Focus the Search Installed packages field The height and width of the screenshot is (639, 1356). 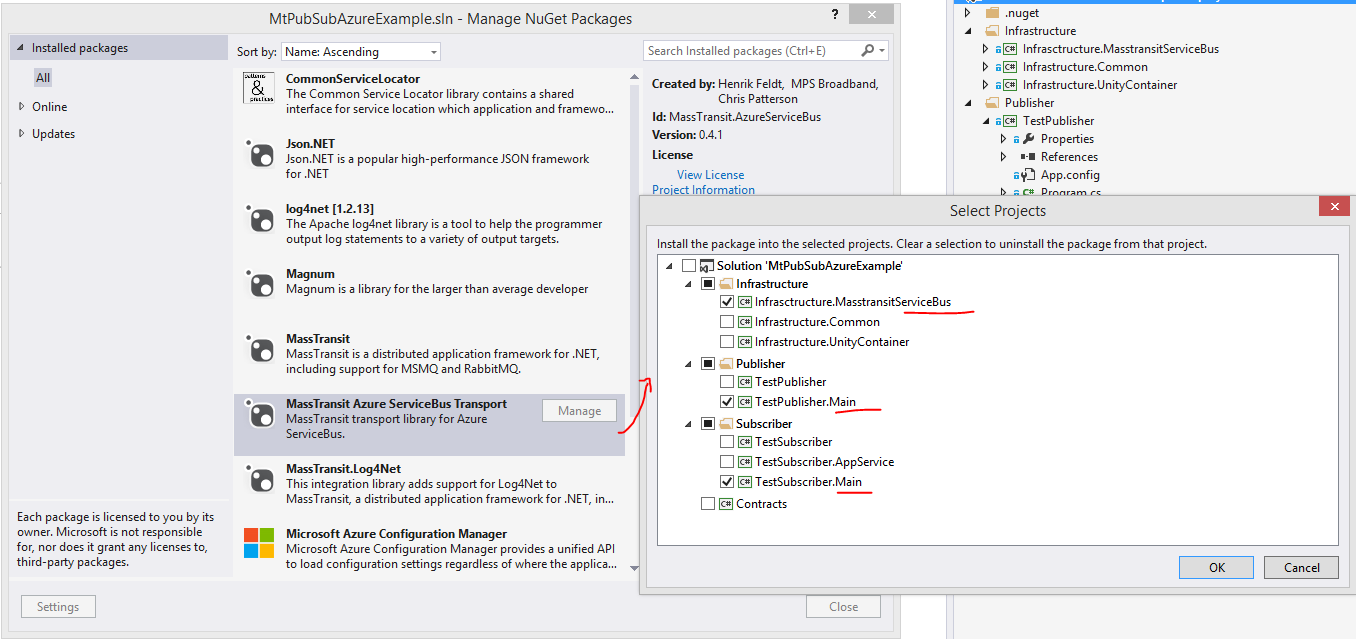tap(752, 51)
